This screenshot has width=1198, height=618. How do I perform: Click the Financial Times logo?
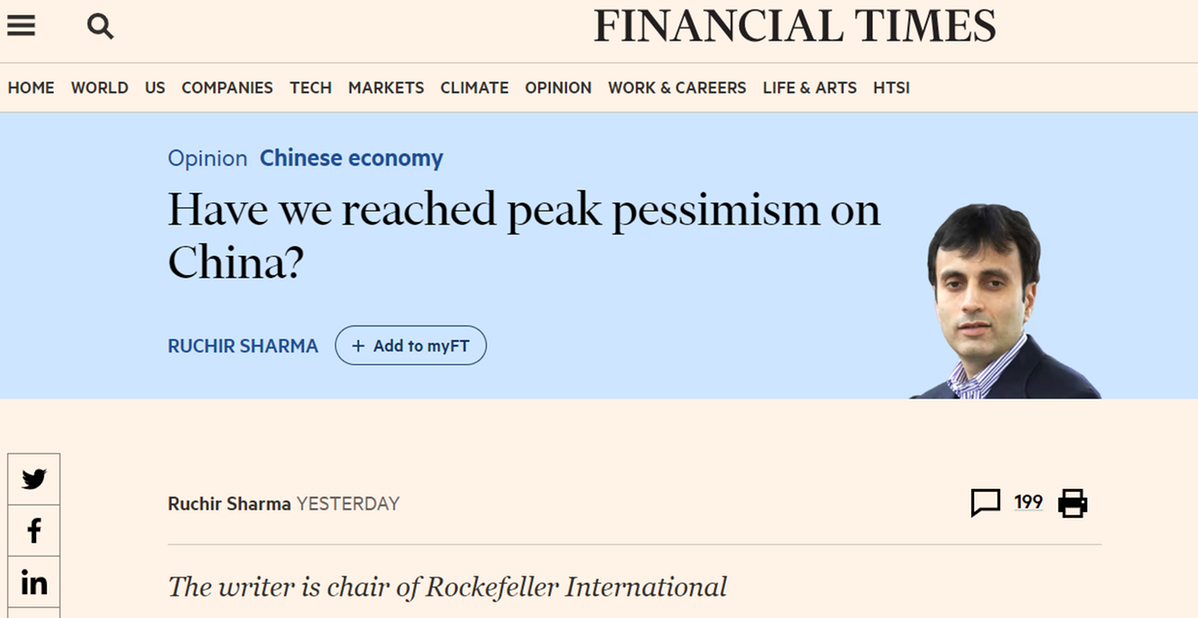(794, 27)
